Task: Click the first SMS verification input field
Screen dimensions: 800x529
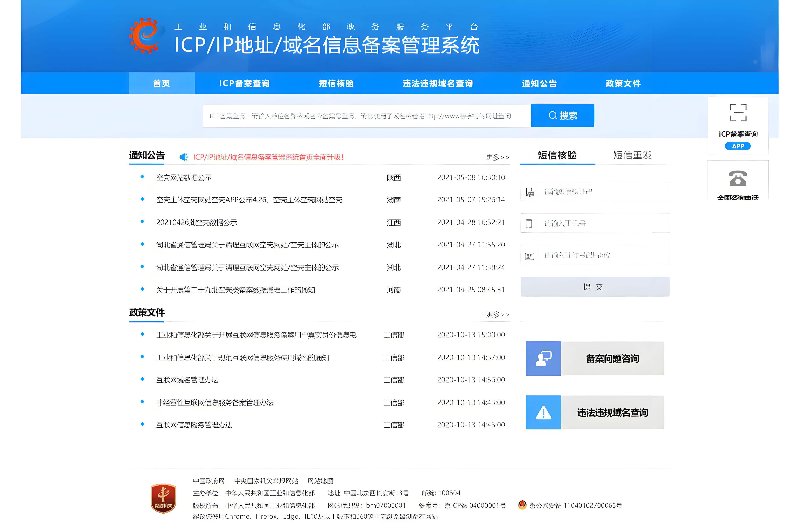Action: [595, 192]
